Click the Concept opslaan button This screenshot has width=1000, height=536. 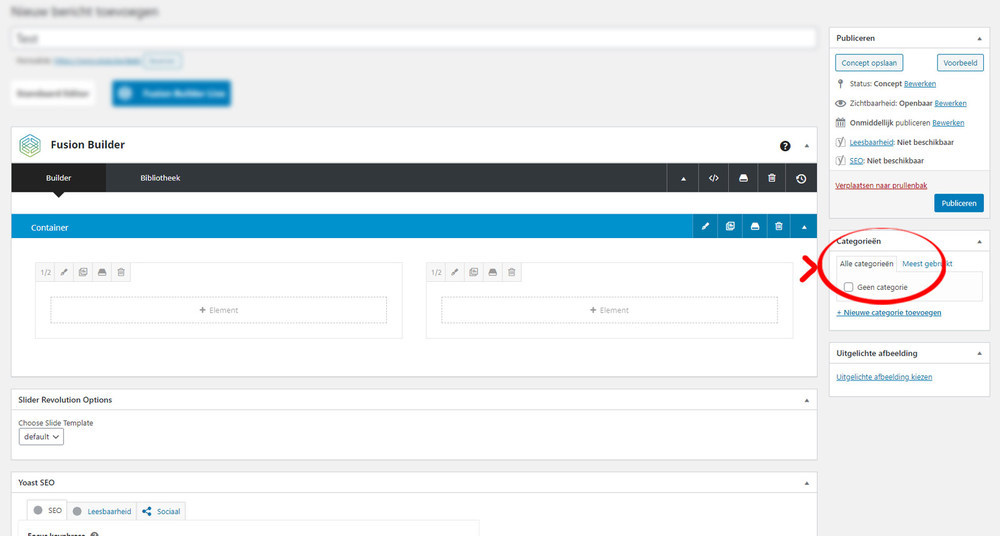click(869, 63)
